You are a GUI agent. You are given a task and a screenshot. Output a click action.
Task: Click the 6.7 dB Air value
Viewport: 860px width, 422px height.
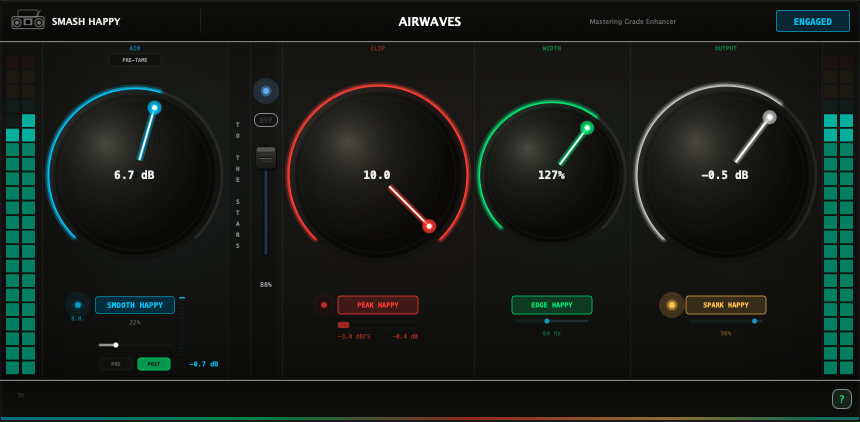click(134, 175)
